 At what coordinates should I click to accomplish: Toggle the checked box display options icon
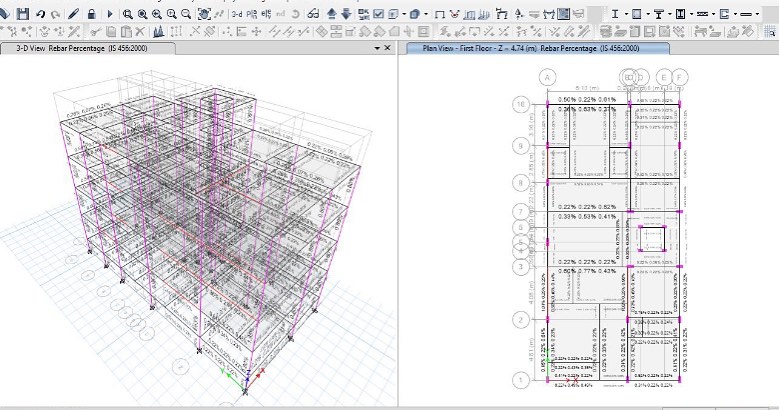pos(380,14)
